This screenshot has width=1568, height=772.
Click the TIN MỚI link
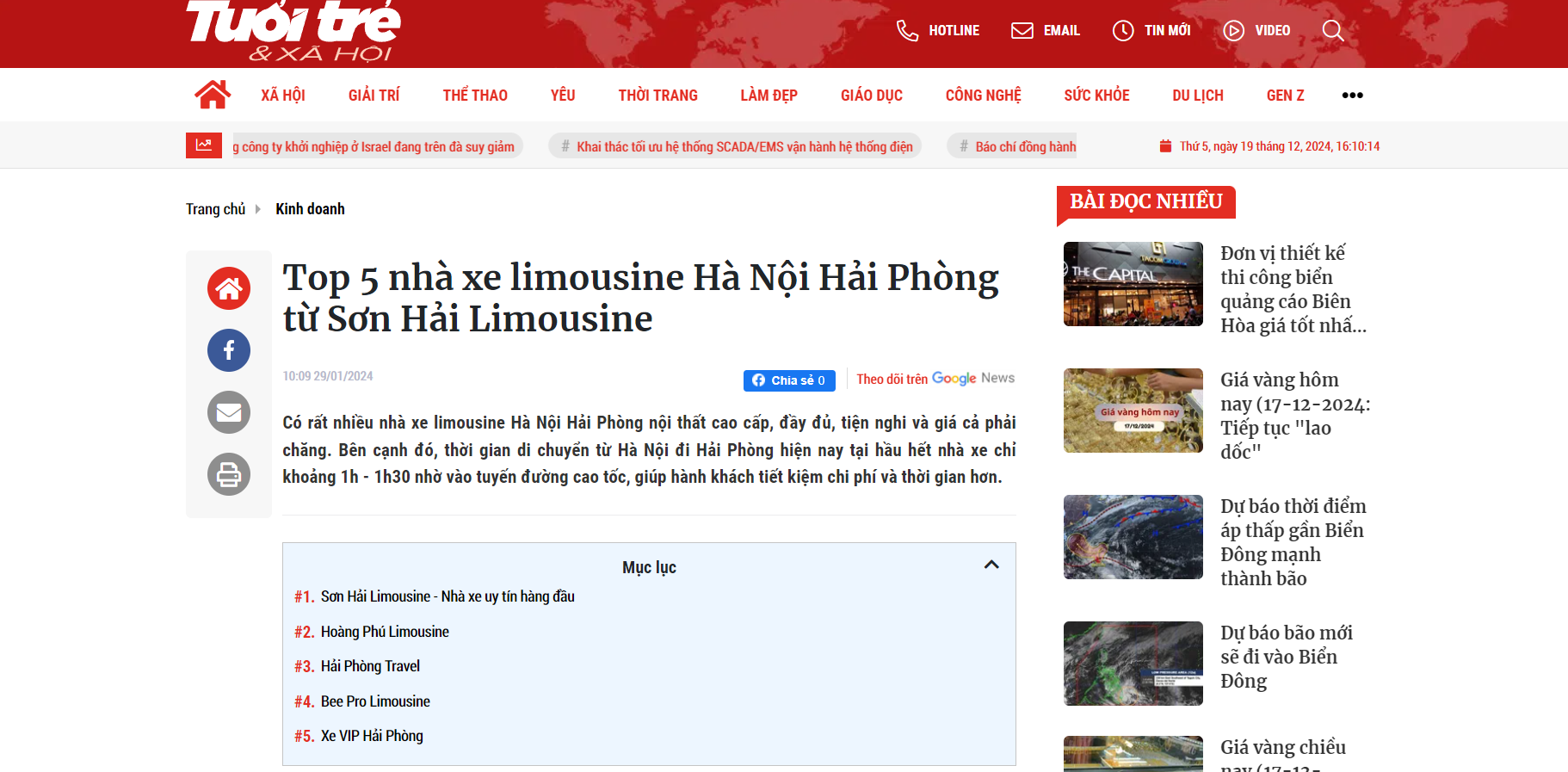click(x=1168, y=31)
